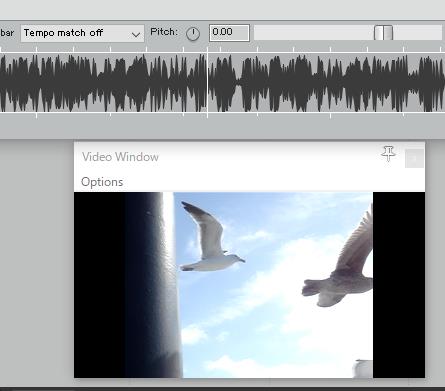445x391 pixels.
Task: Pin the Video Window
Action: pyautogui.click(x=388, y=154)
